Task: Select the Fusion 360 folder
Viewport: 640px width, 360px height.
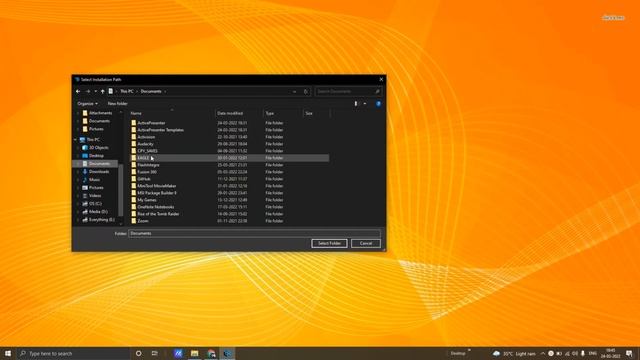Action: (x=147, y=172)
